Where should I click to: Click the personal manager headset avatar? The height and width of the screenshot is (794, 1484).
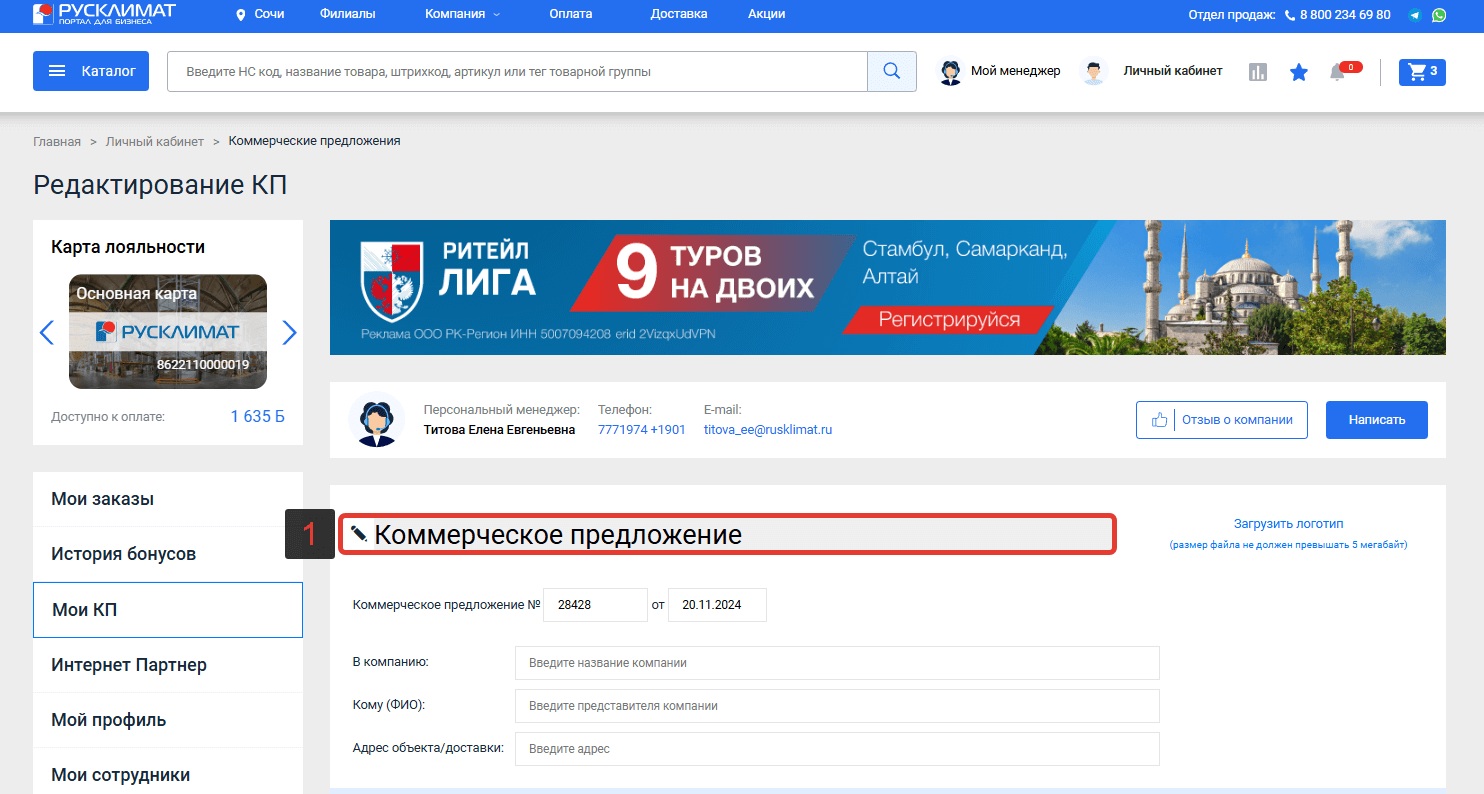coord(377,420)
